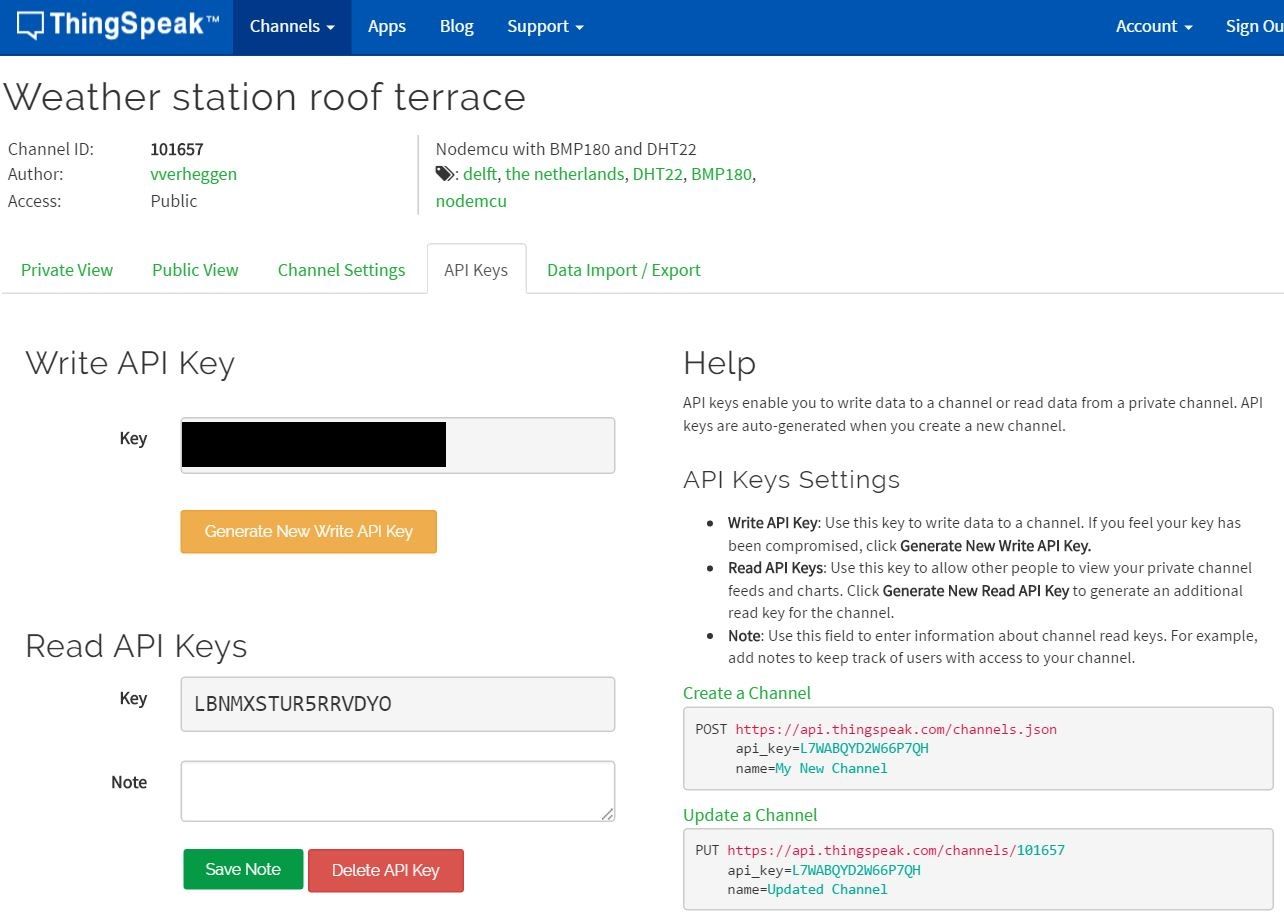Click the Read API Key field

tap(397, 704)
